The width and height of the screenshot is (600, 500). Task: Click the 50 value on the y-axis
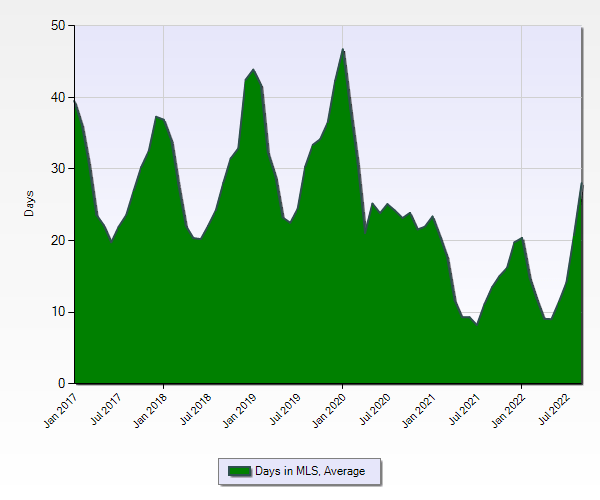tap(57, 26)
